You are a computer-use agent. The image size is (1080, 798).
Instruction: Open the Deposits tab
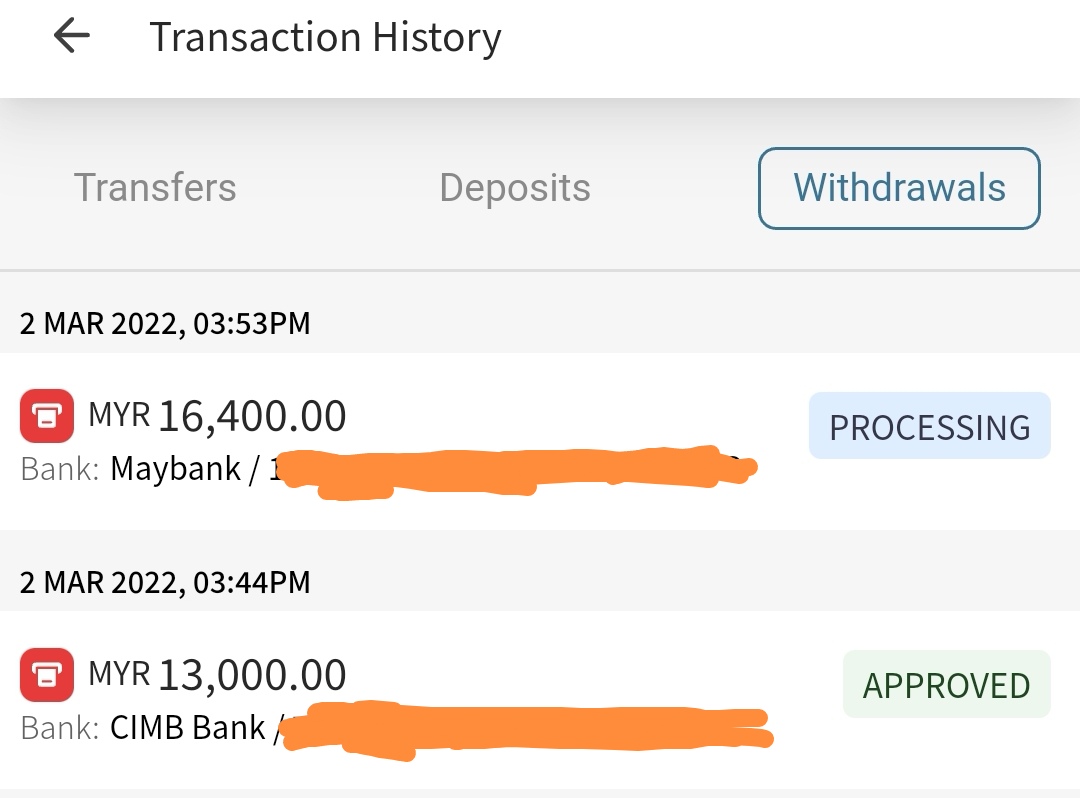515,188
